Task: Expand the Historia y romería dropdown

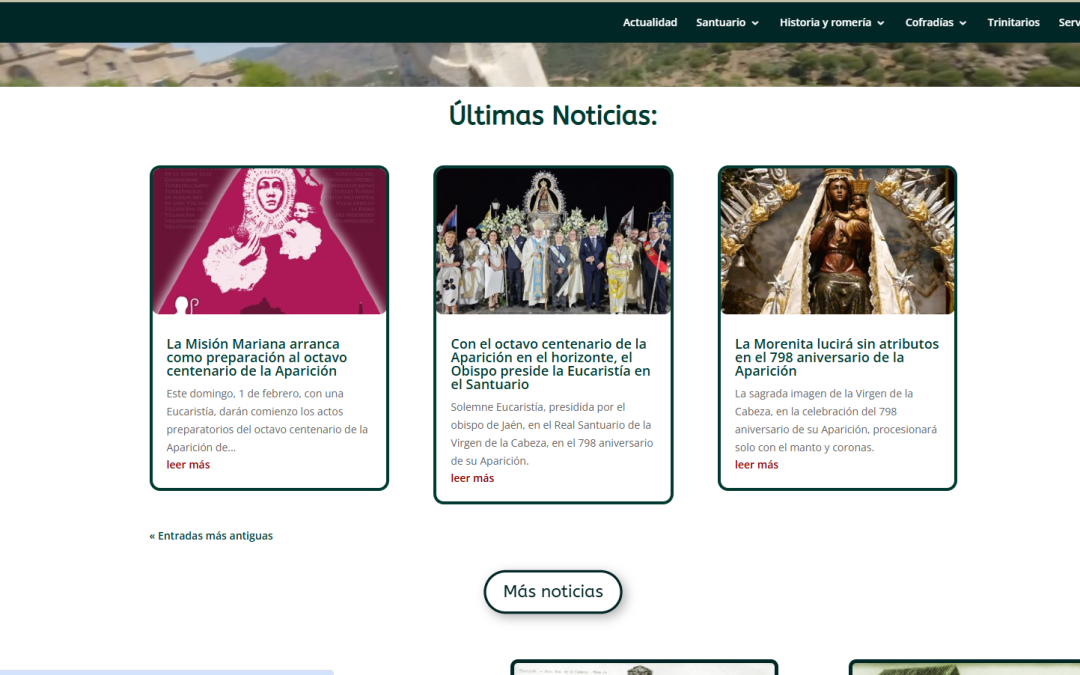Action: coord(825,22)
